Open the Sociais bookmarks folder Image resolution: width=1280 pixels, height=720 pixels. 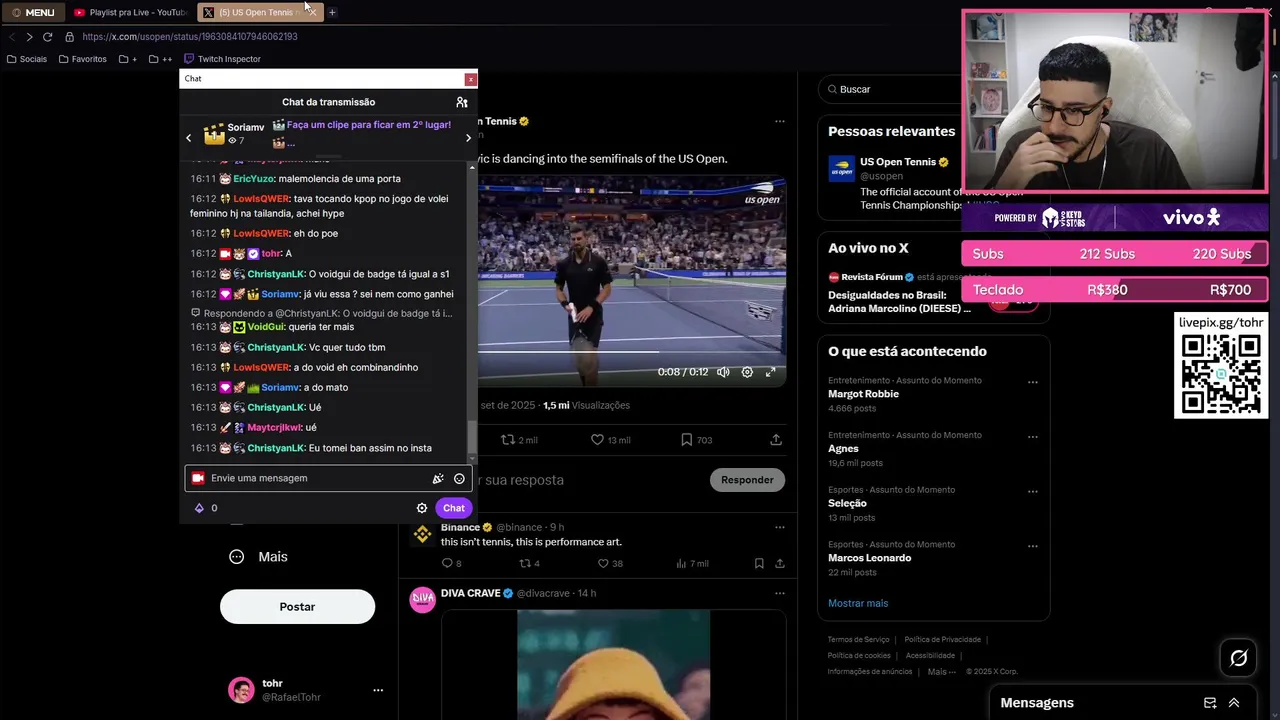click(x=27, y=59)
